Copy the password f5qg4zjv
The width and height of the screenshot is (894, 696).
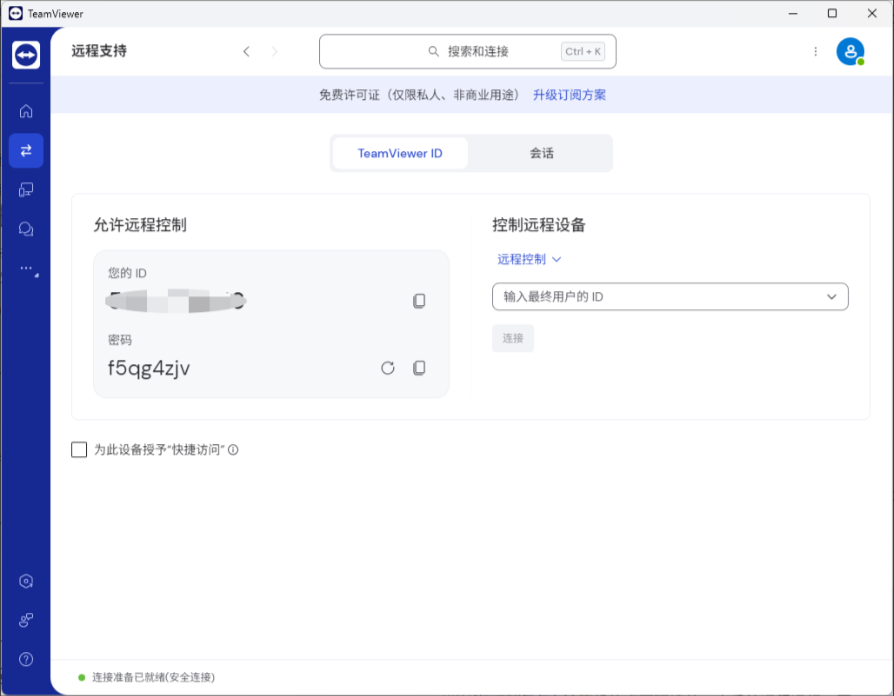419,368
